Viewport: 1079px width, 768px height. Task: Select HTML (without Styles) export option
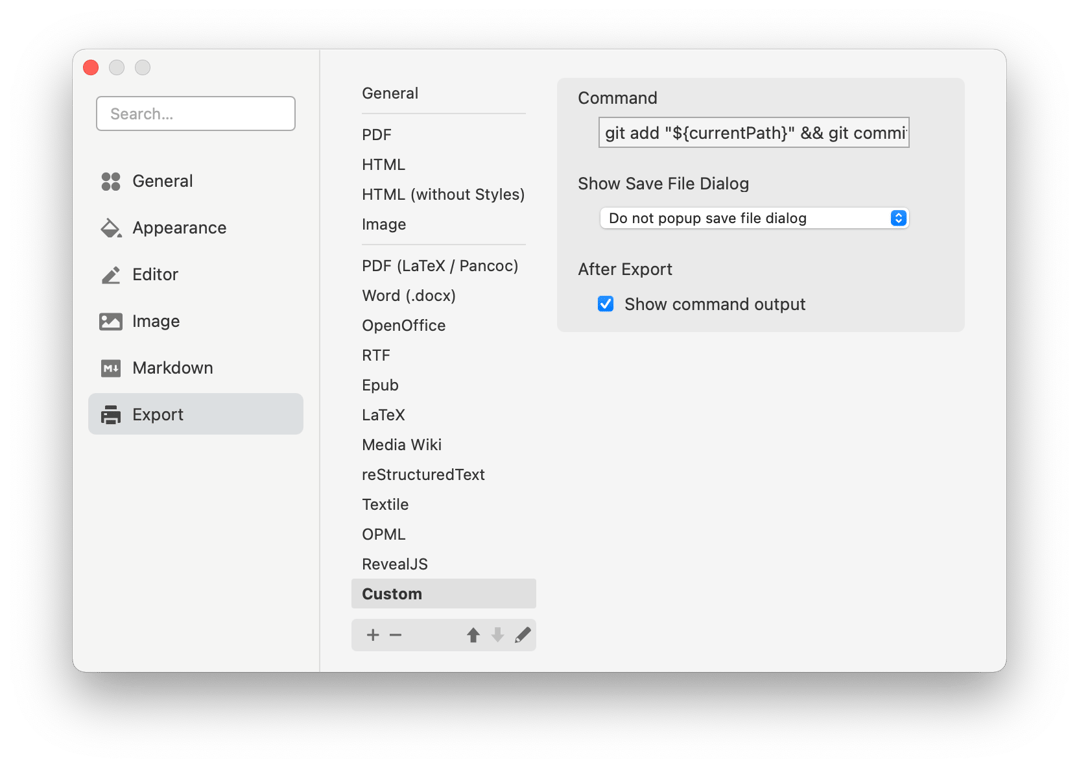point(443,194)
